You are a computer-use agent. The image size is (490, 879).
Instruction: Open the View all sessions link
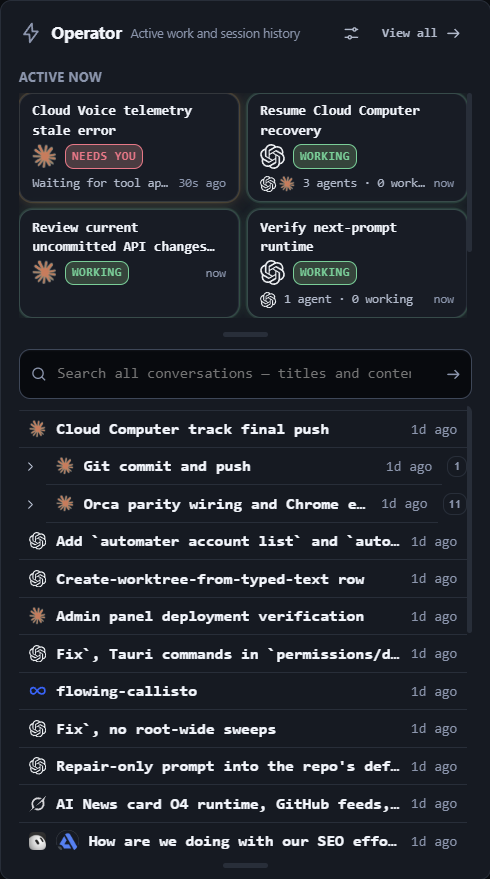[420, 33]
